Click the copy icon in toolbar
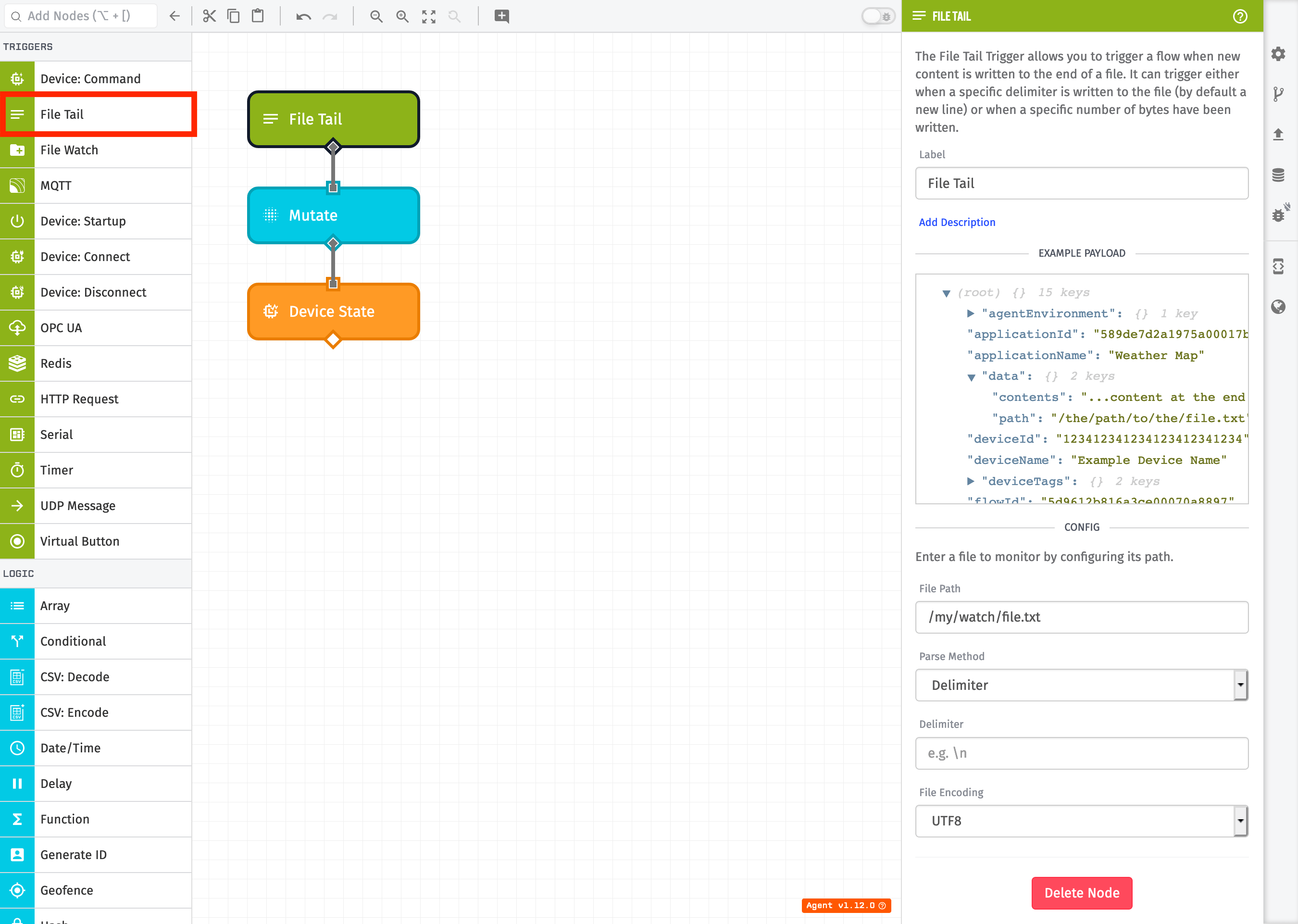 pos(233,16)
